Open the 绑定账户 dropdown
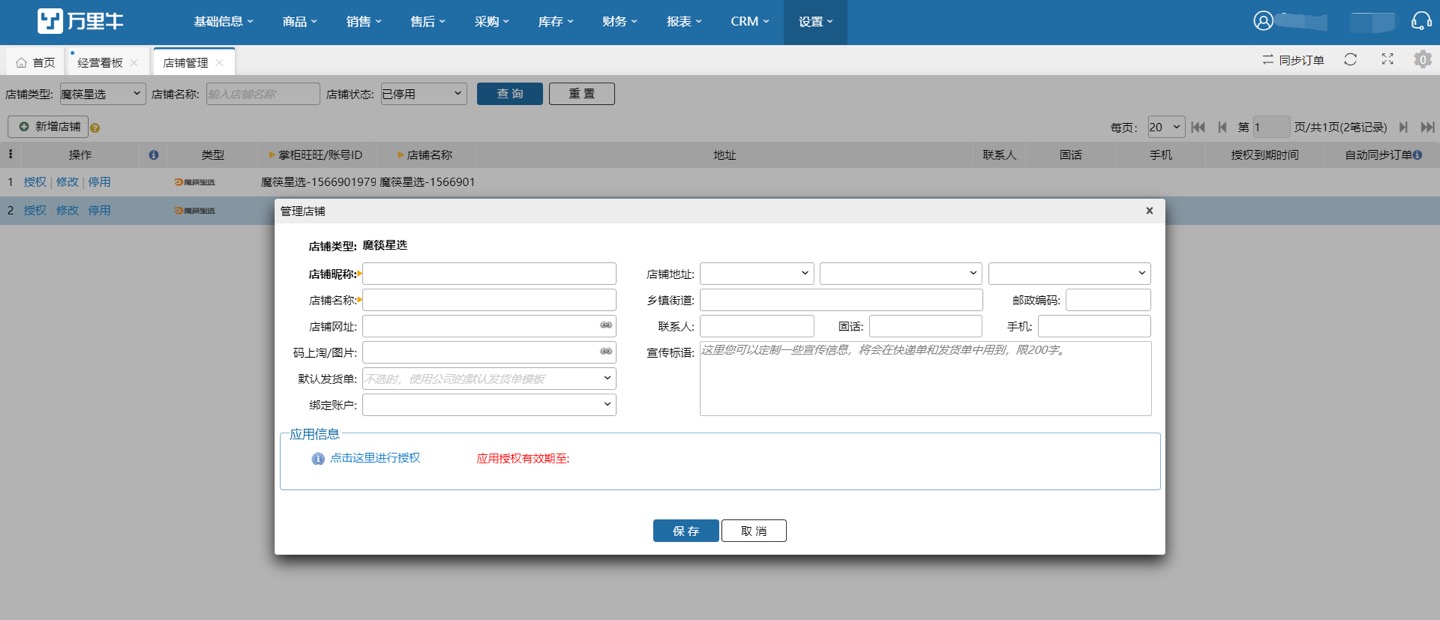Screen dimensions: 1440x620 [x=489, y=405]
